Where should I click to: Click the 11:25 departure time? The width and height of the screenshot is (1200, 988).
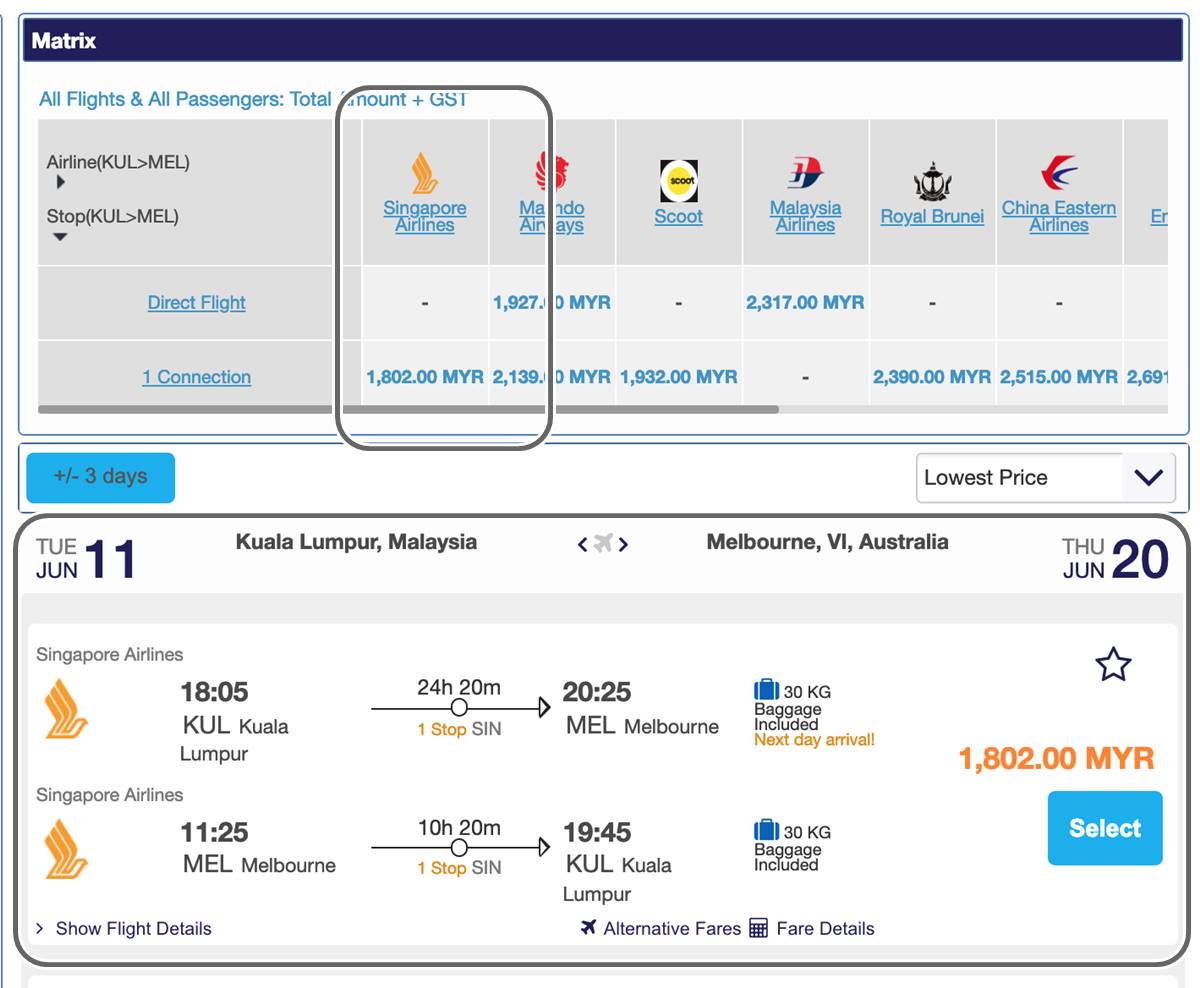[214, 832]
